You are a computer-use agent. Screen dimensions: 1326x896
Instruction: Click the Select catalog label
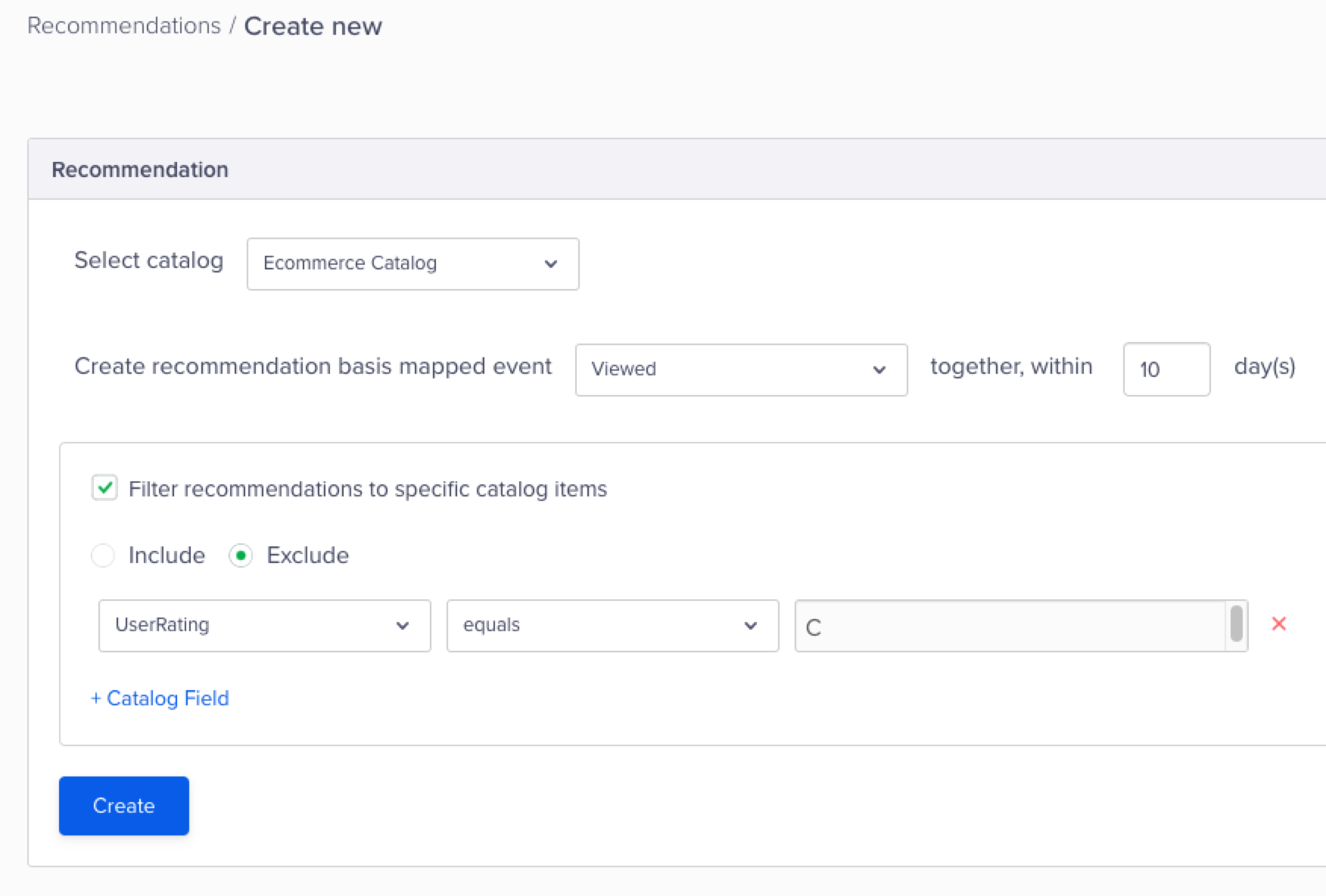(148, 260)
